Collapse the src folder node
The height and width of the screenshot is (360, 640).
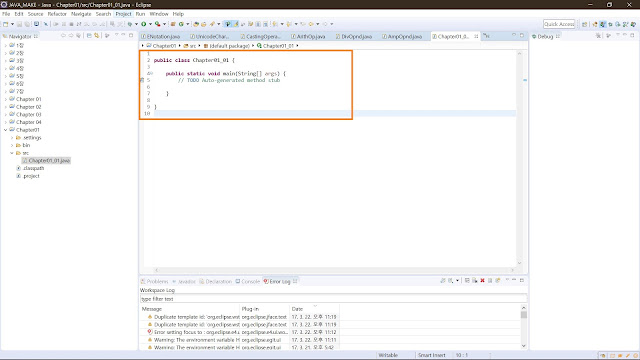point(12,153)
